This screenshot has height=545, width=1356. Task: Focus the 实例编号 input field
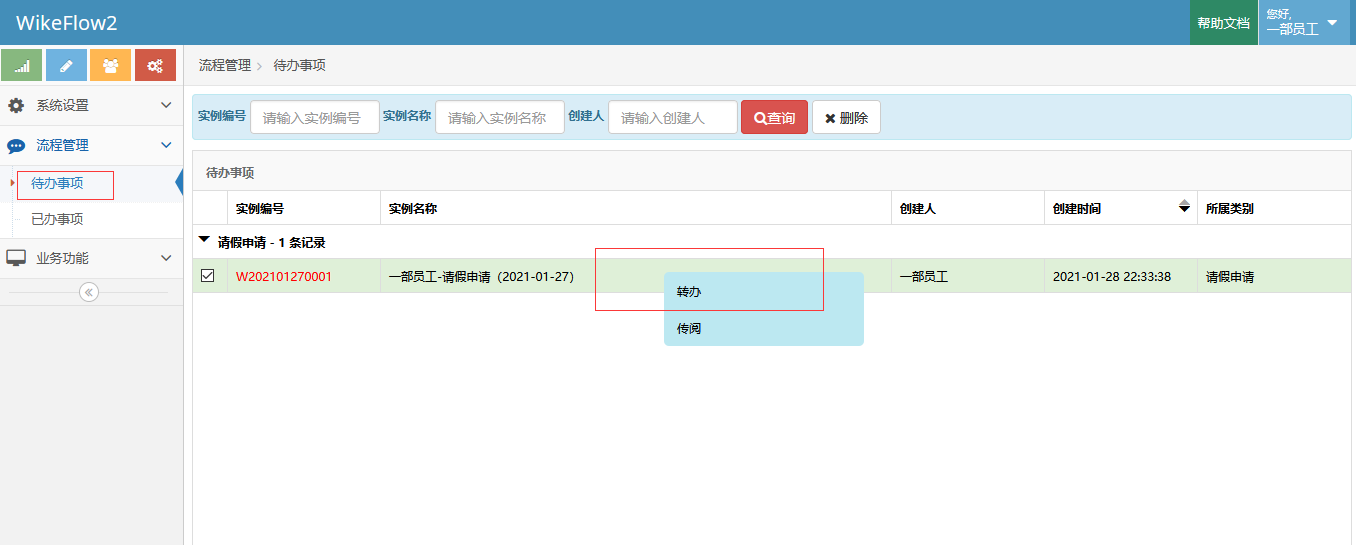[x=315, y=117]
